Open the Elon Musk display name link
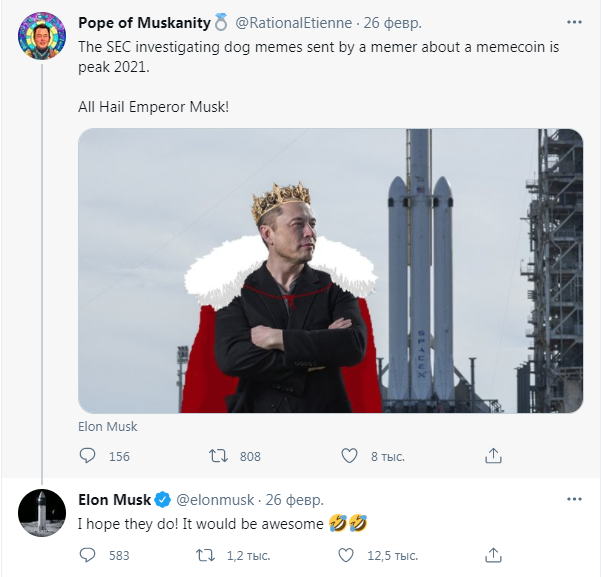The width and height of the screenshot is (601, 577). tap(114, 499)
